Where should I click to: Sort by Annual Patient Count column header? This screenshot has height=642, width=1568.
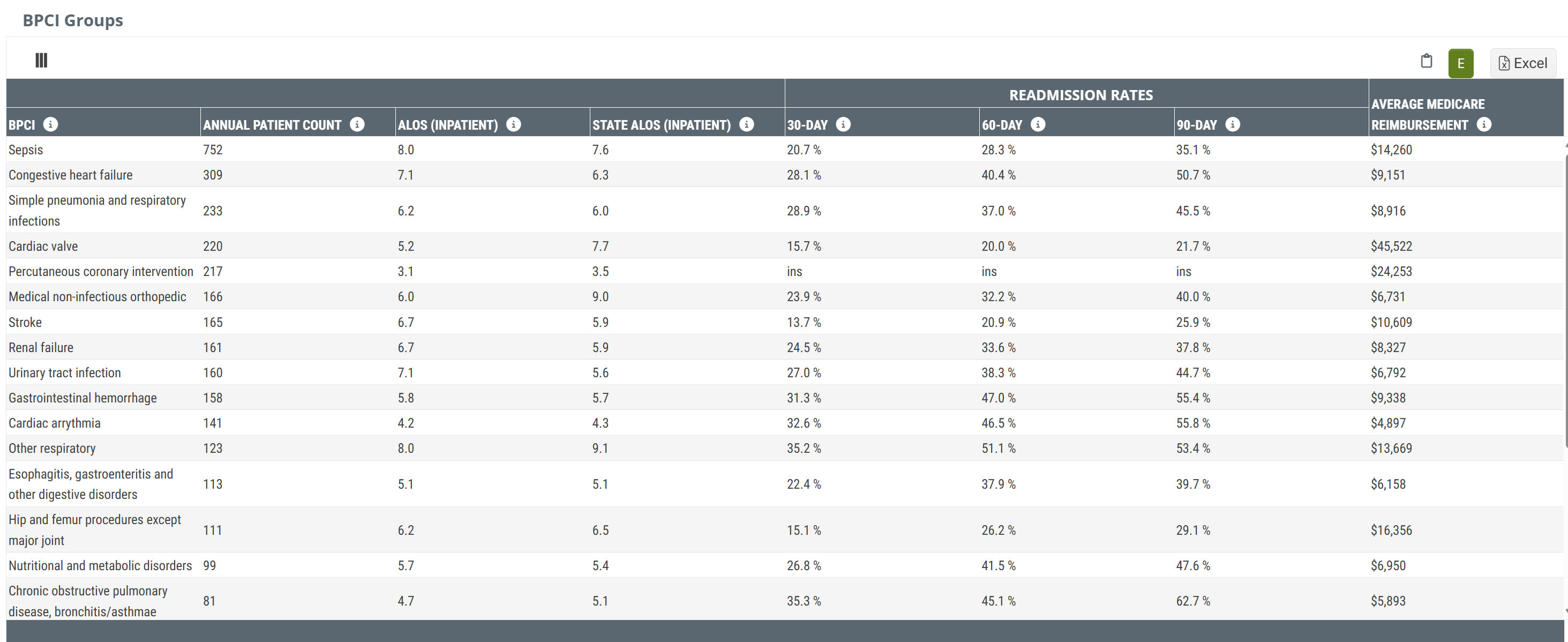point(272,125)
